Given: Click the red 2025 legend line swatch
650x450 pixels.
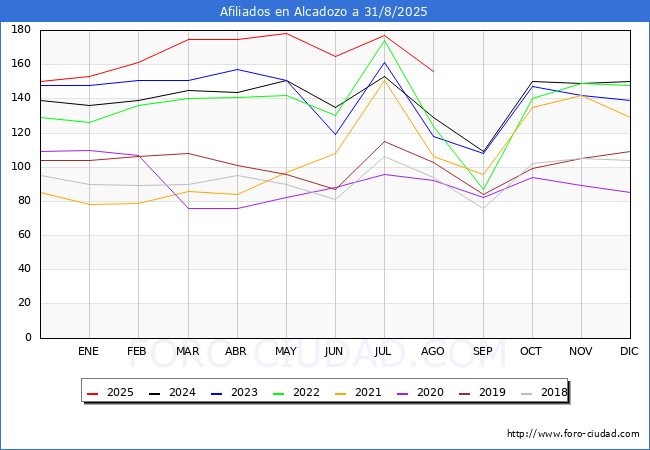Looking at the screenshot, I should 93,393.
